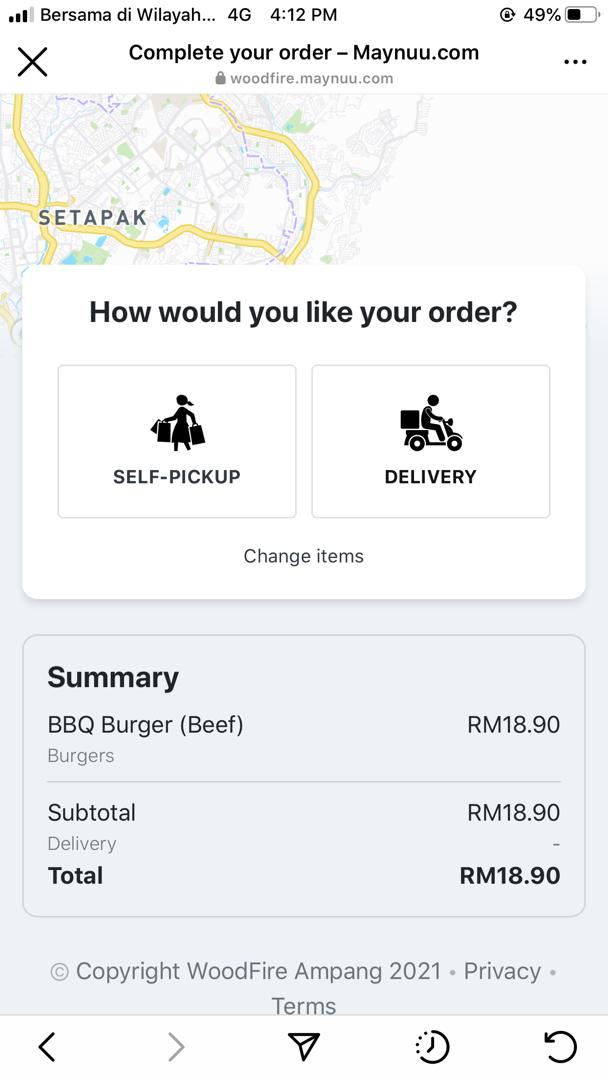Open the Privacy link in footer
The width and height of the screenshot is (608, 1080).
[502, 971]
